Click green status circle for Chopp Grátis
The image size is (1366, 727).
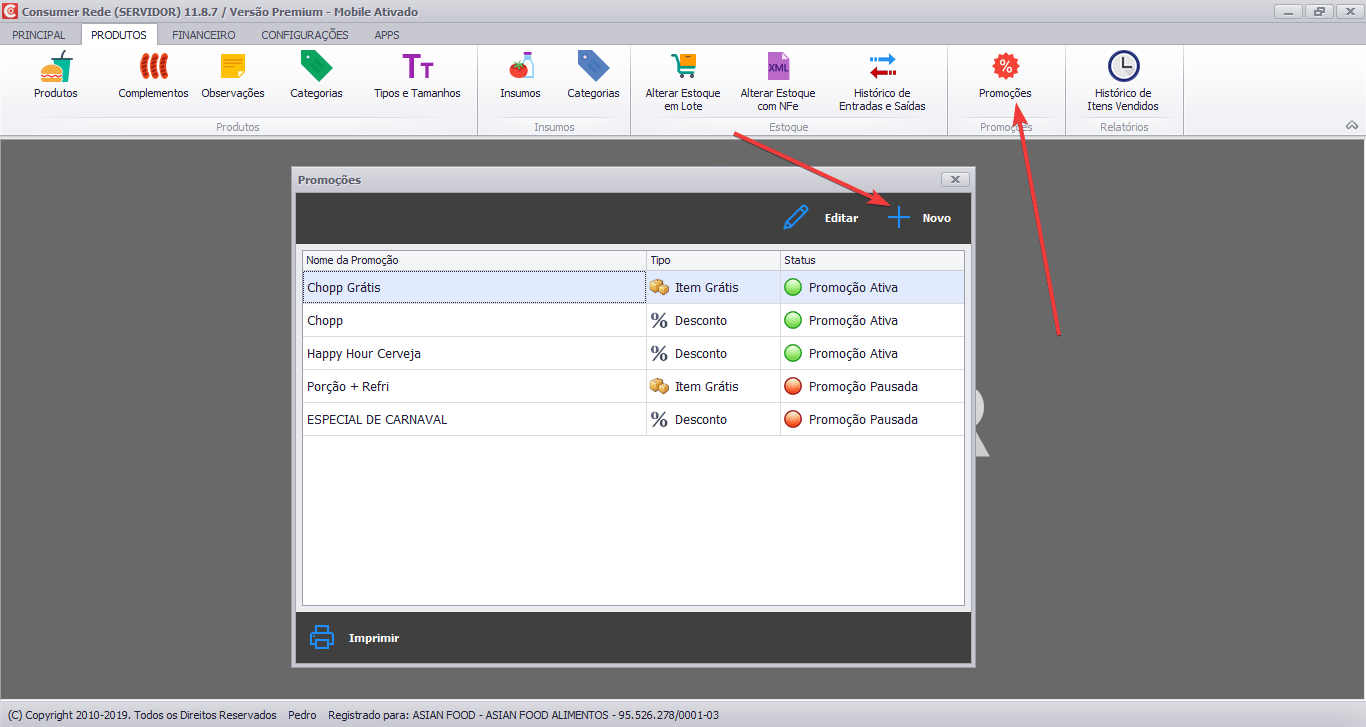pos(794,288)
